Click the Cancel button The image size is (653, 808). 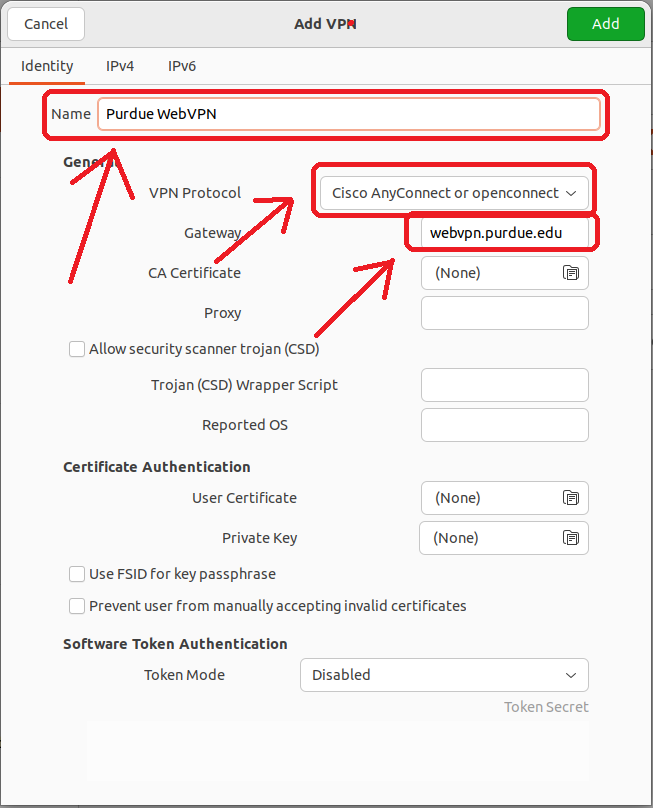pyautogui.click(x=46, y=24)
